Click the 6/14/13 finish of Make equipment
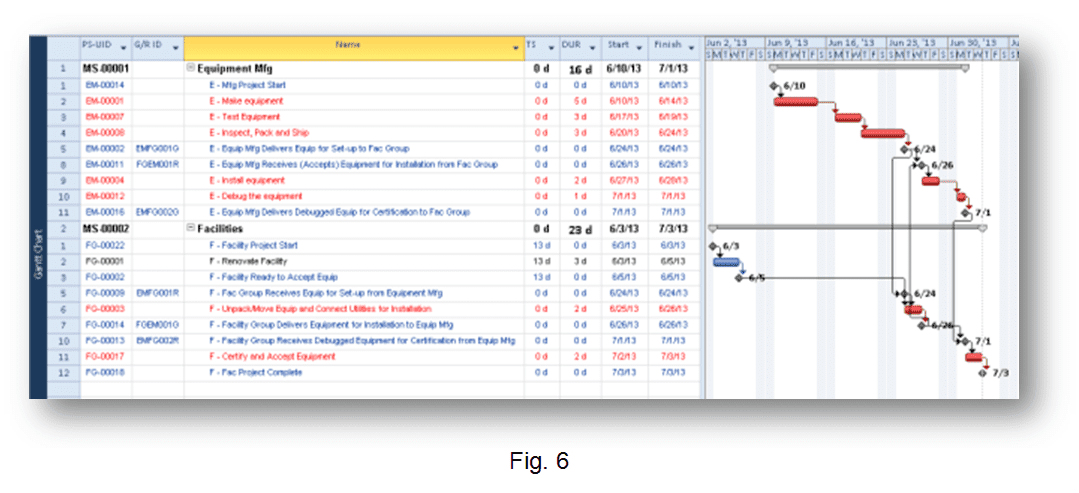 pyautogui.click(x=674, y=101)
